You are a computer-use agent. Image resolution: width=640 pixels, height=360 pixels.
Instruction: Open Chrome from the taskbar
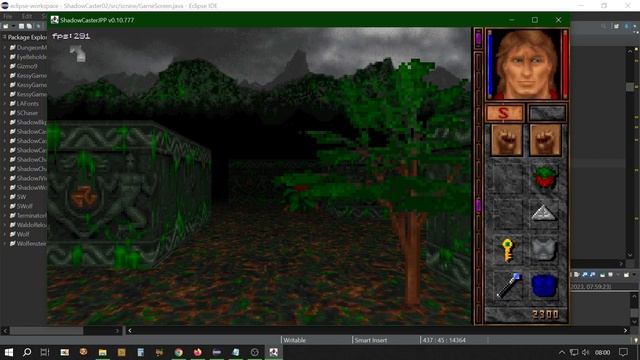point(178,352)
